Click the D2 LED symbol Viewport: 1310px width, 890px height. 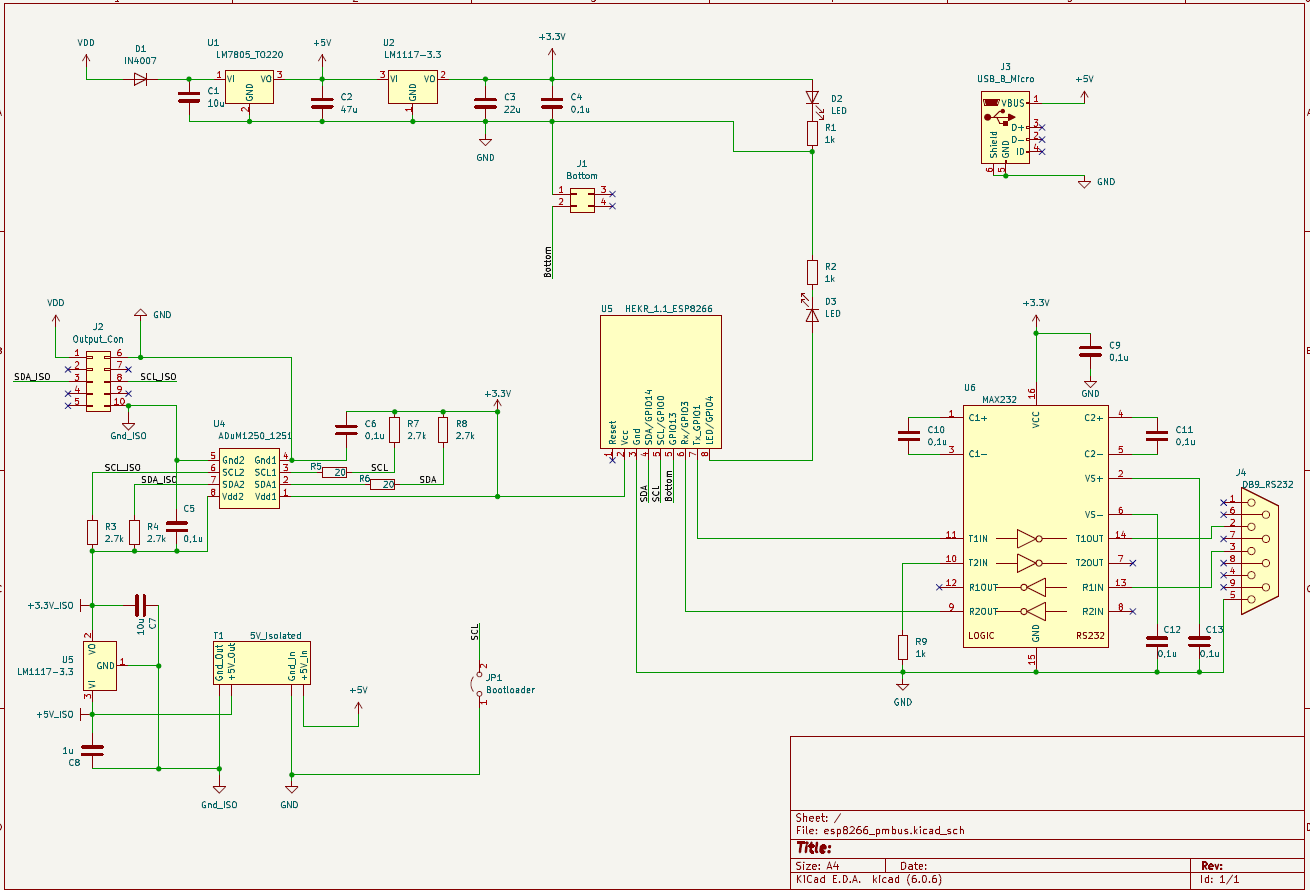click(x=812, y=98)
